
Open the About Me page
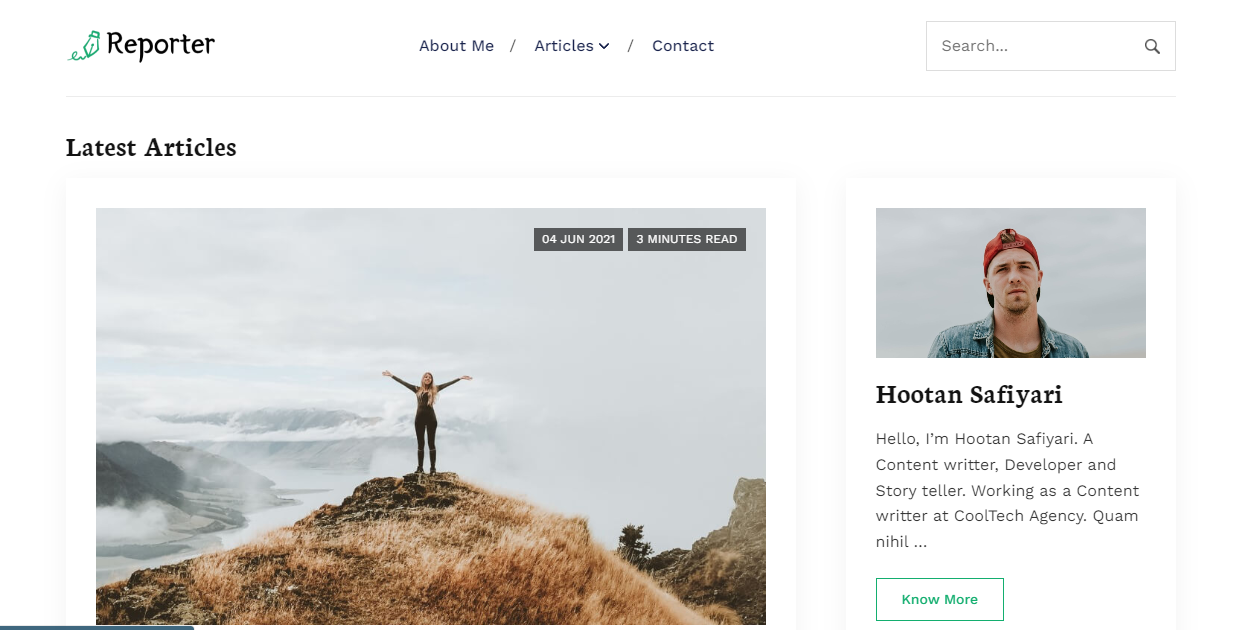coord(456,46)
